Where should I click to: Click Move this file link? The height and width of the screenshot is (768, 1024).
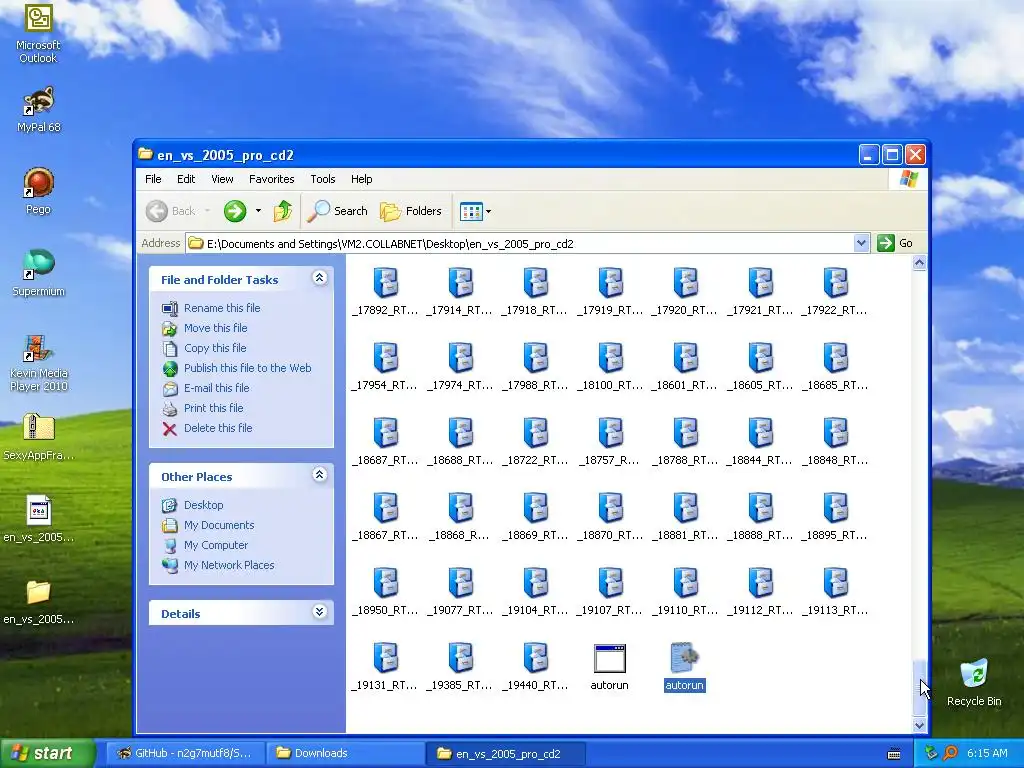(x=216, y=328)
